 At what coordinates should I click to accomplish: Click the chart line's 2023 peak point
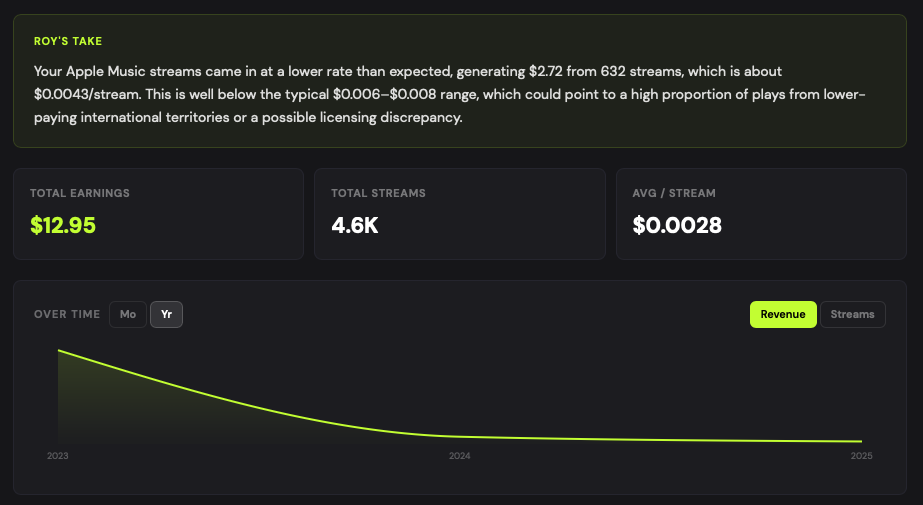click(59, 351)
